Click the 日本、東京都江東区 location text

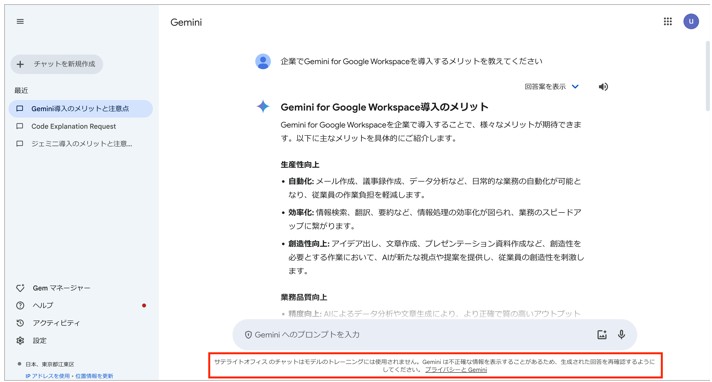pos(50,364)
